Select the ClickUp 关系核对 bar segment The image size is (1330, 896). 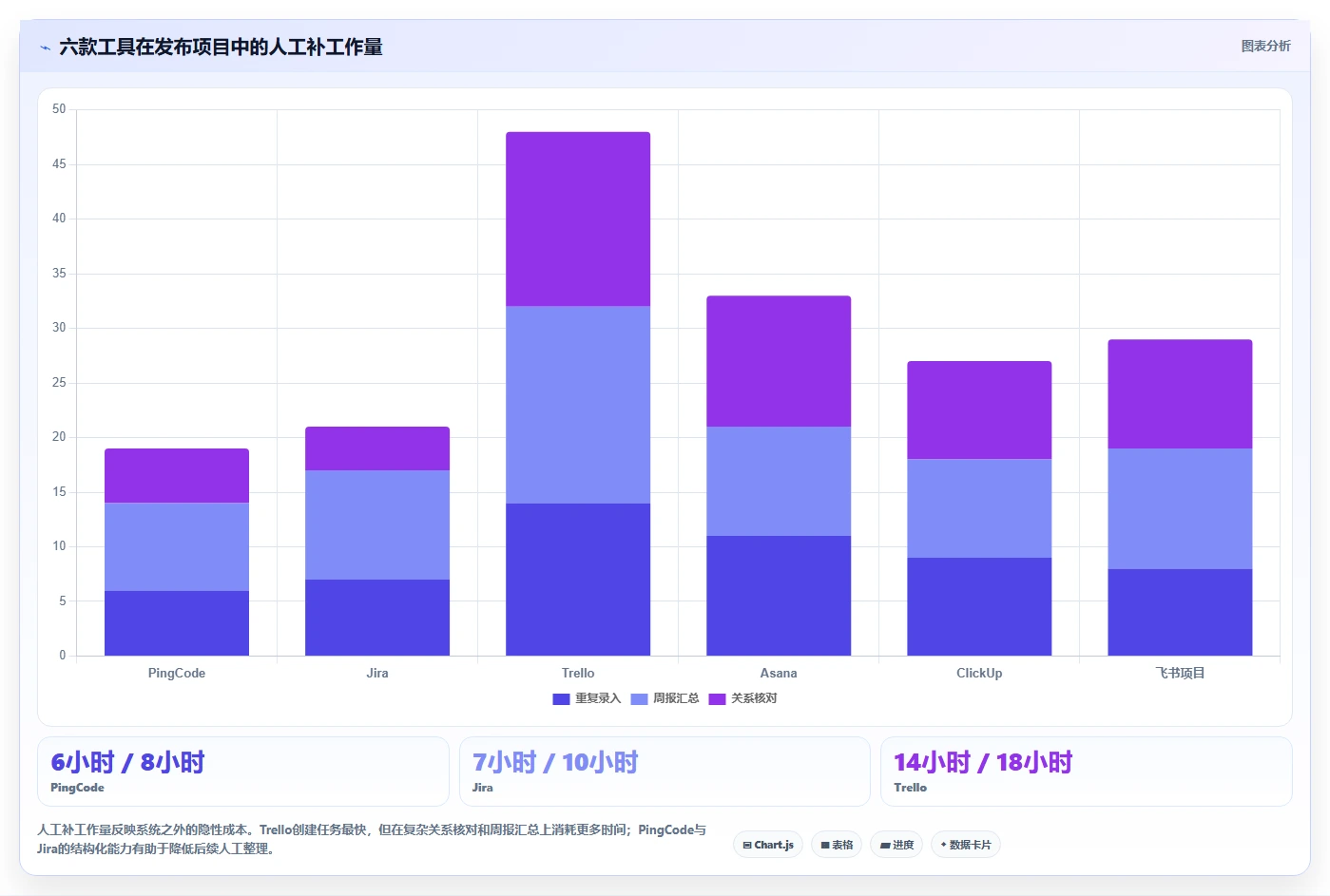[979, 410]
